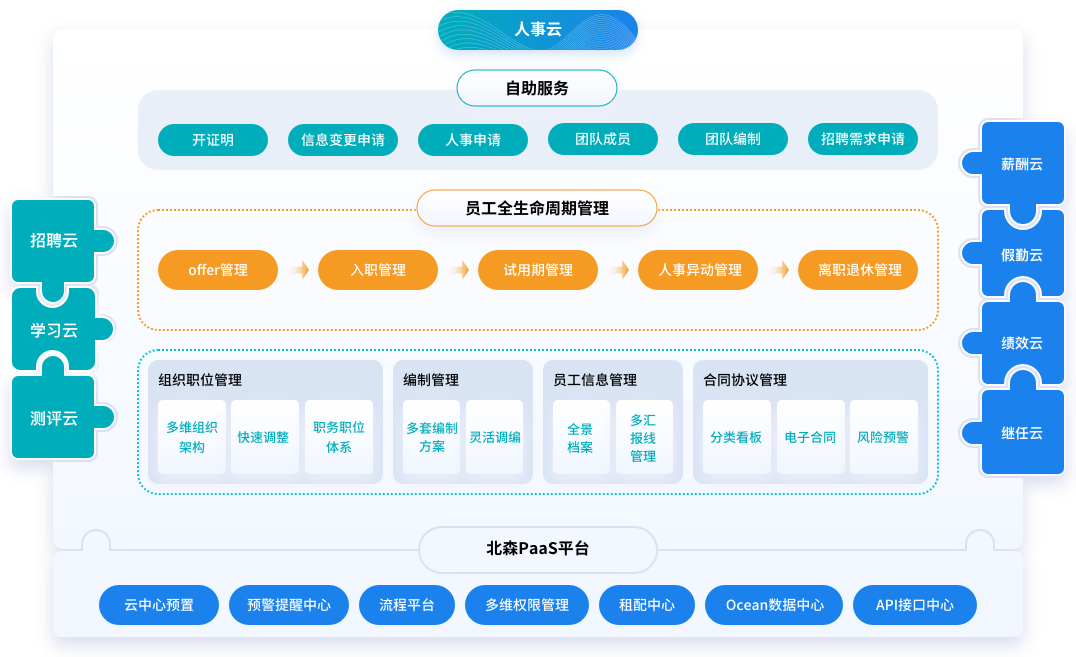Click the Ocean数据中心 item

pos(773,605)
